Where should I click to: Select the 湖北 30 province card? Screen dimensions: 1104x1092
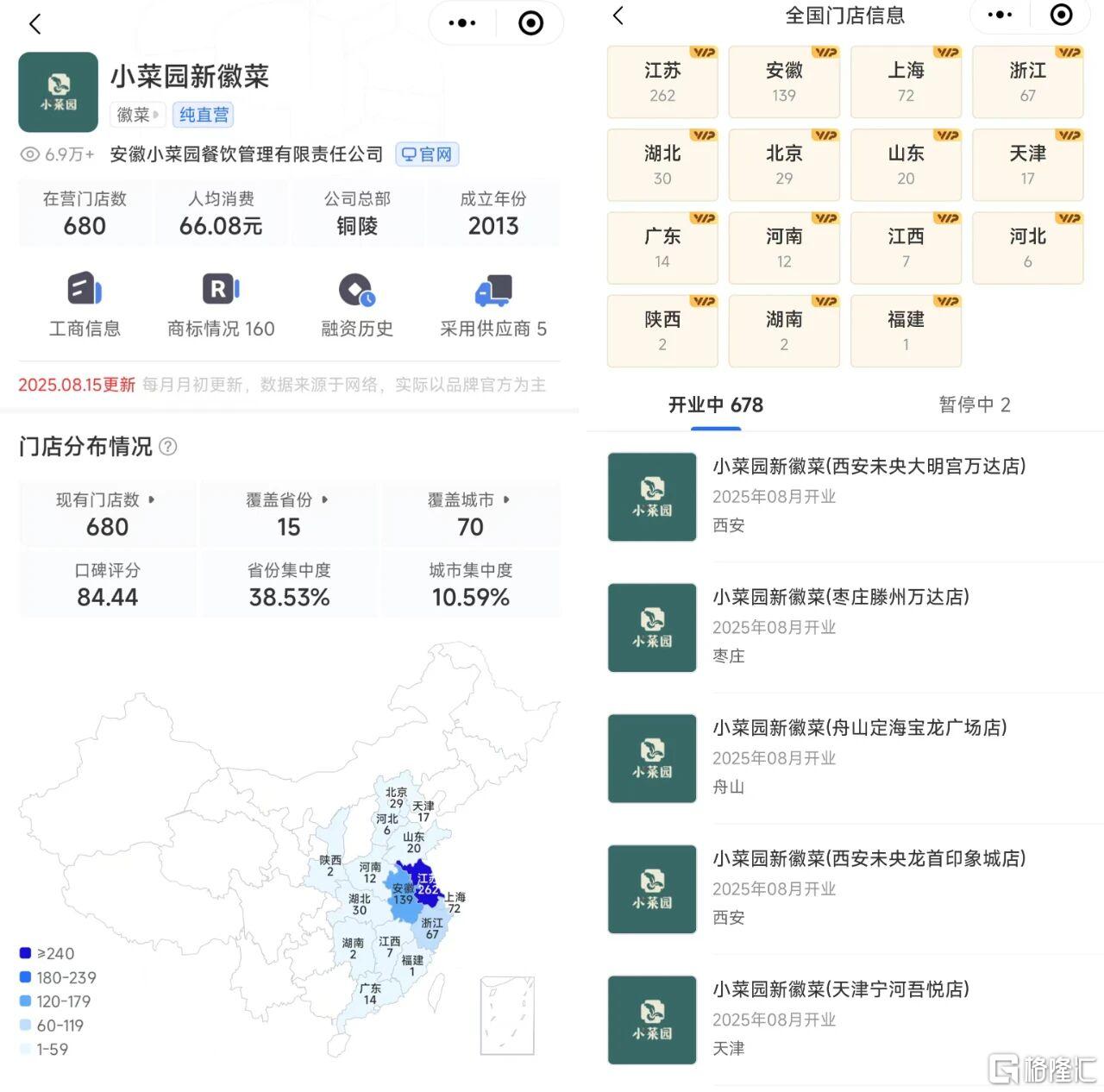tap(662, 165)
